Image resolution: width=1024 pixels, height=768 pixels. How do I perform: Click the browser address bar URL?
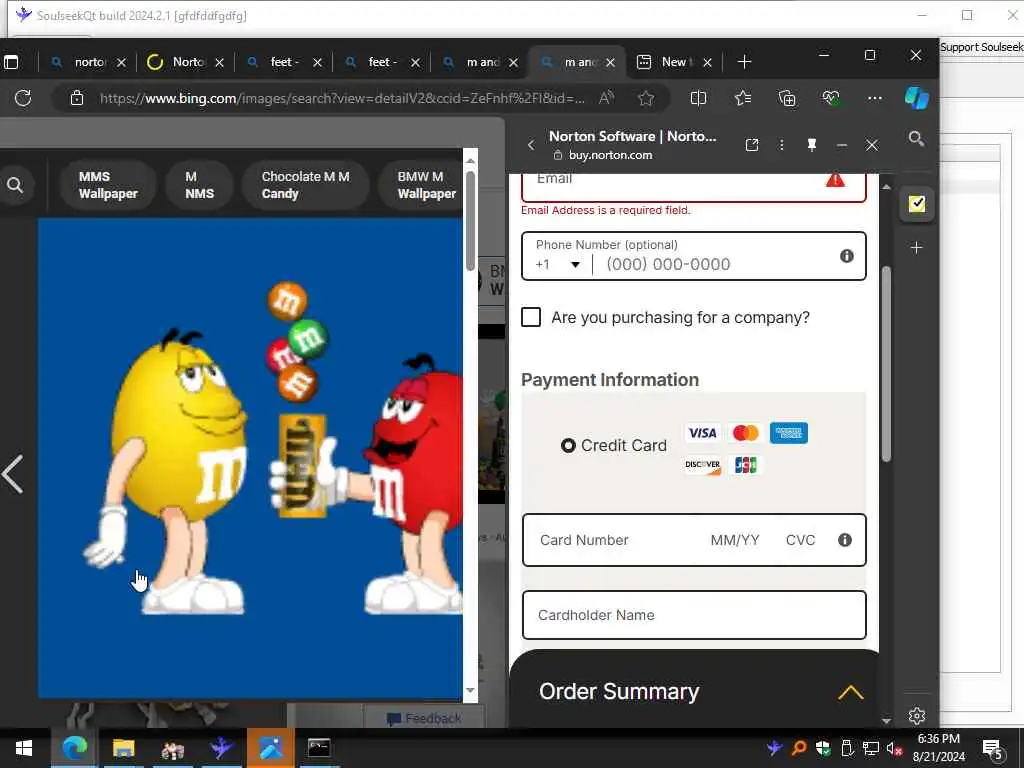point(342,98)
